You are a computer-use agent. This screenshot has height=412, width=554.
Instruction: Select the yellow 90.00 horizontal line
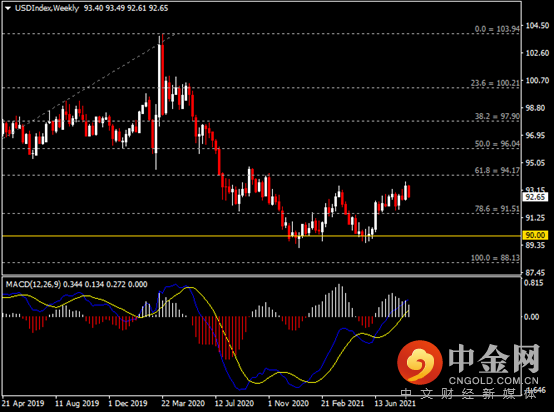261,236
